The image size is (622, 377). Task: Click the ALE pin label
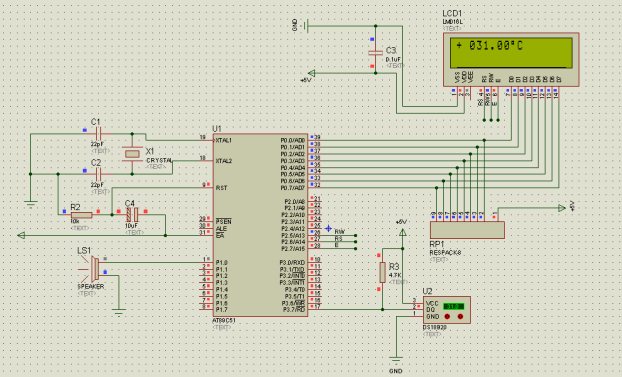[x=221, y=229]
